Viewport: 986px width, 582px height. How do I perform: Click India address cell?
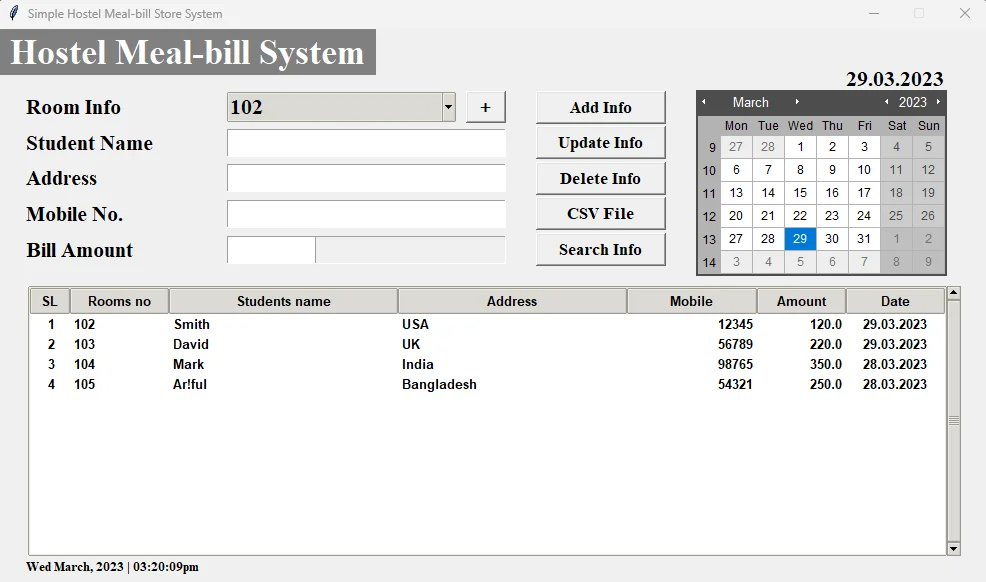click(418, 365)
